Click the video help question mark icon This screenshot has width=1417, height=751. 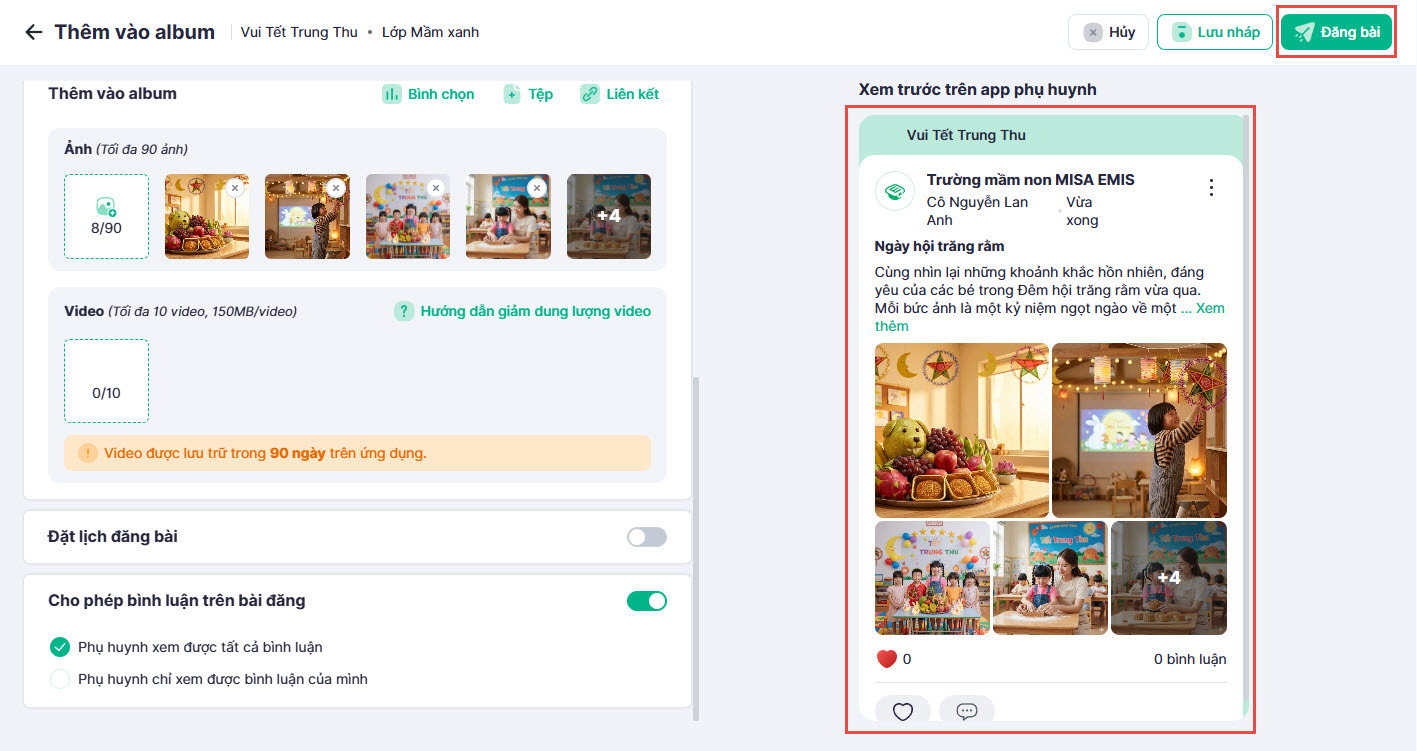(x=404, y=311)
